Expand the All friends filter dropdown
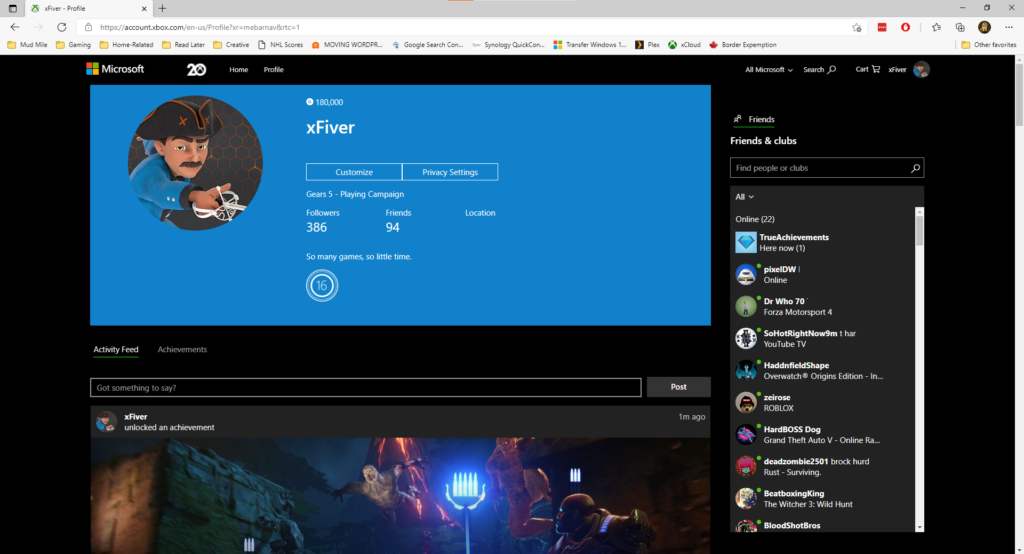The width and height of the screenshot is (1024, 554). (744, 197)
